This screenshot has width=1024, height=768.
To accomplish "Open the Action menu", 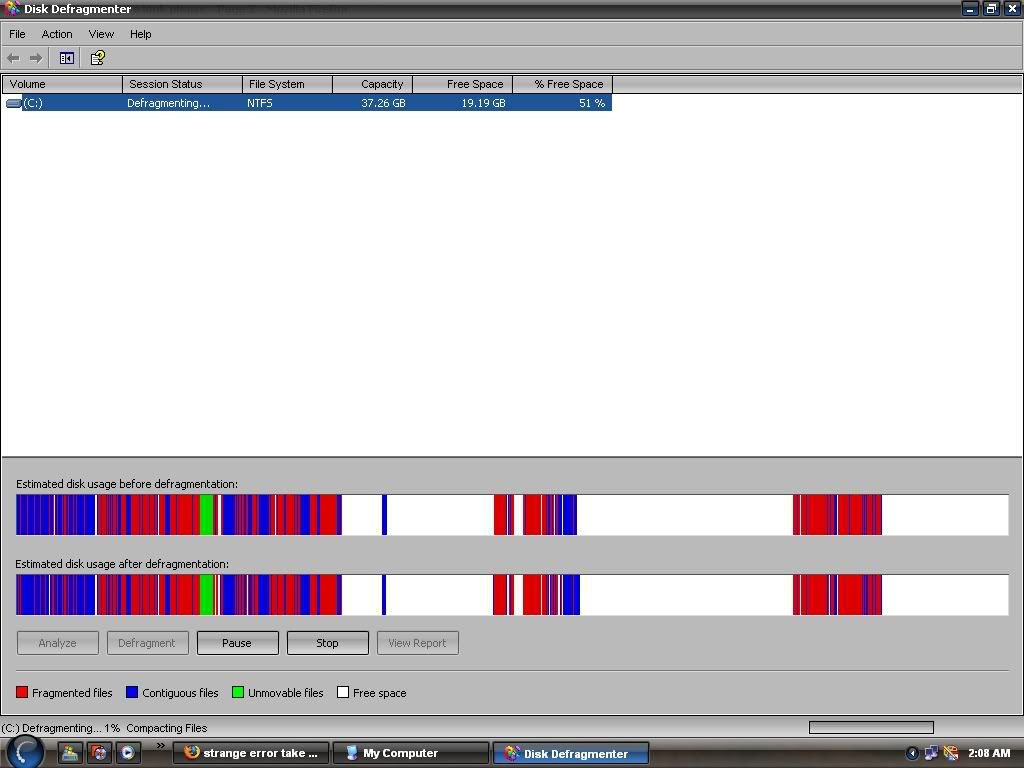I will coord(57,34).
